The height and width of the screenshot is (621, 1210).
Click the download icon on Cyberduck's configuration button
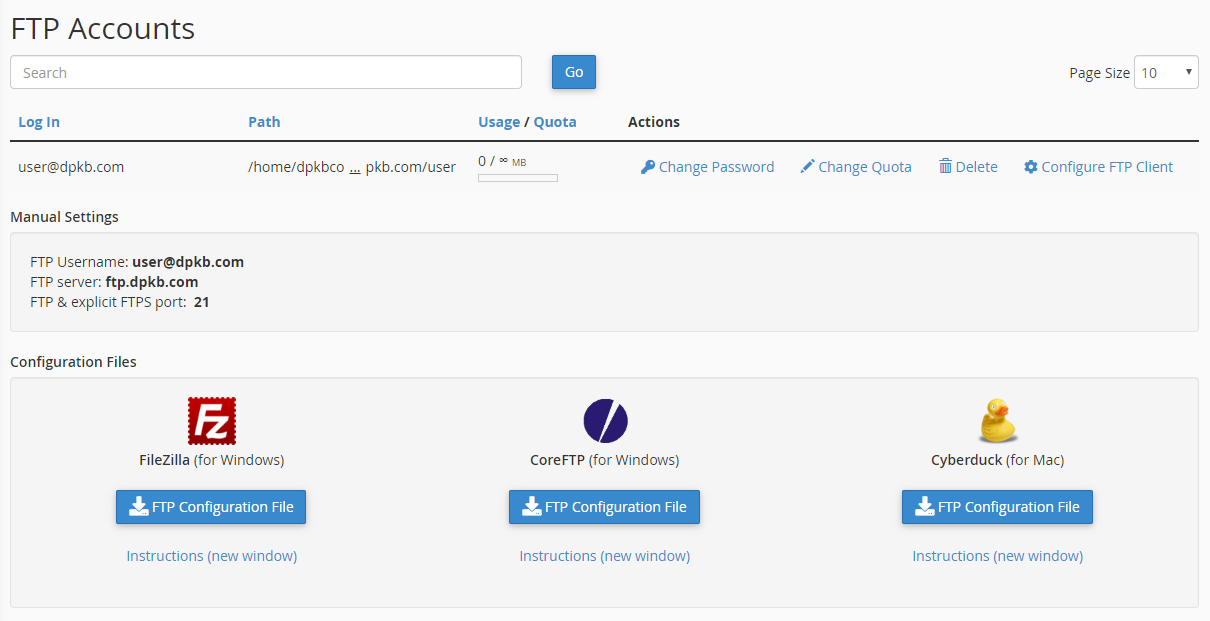pos(925,507)
